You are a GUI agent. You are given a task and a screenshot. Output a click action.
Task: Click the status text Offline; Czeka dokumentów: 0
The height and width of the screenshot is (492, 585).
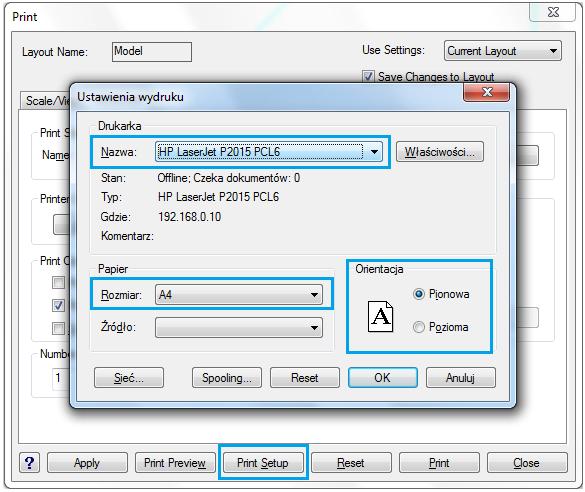pyautogui.click(x=229, y=178)
